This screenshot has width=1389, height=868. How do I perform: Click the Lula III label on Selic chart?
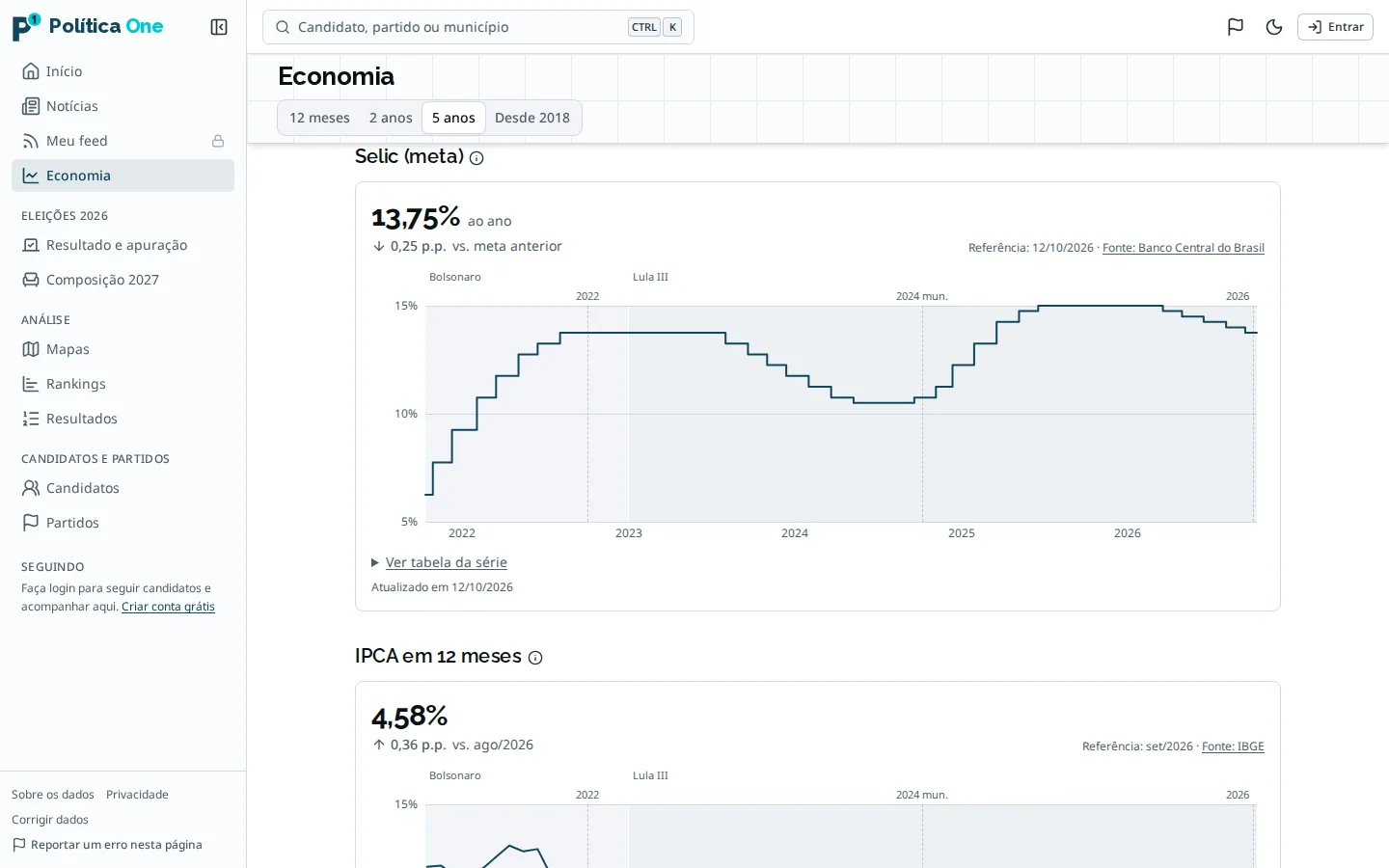pyautogui.click(x=650, y=277)
